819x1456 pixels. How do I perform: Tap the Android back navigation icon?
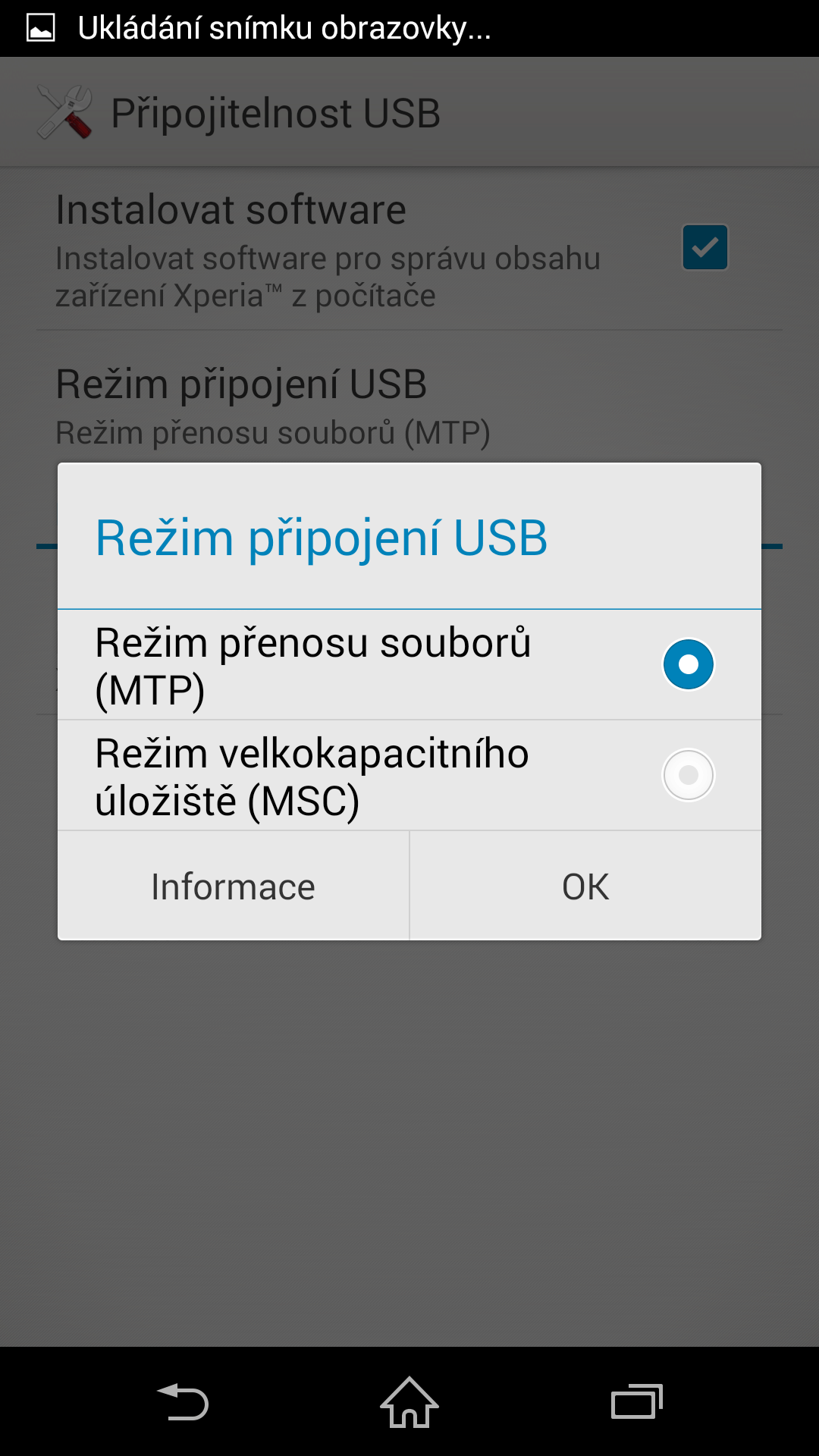coord(183,1401)
